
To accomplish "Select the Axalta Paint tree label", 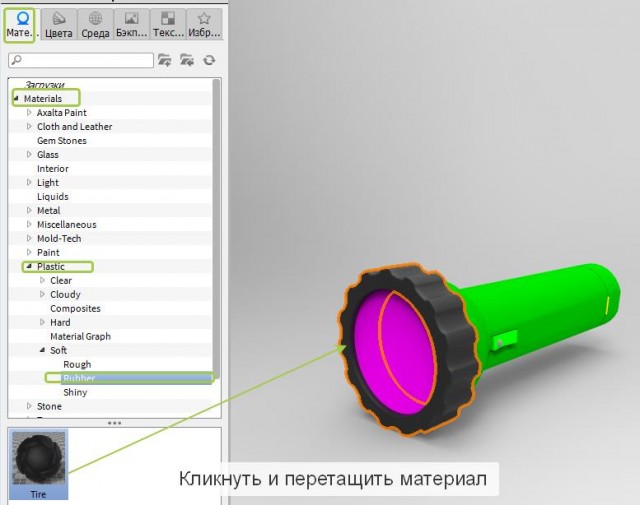I will [62, 112].
